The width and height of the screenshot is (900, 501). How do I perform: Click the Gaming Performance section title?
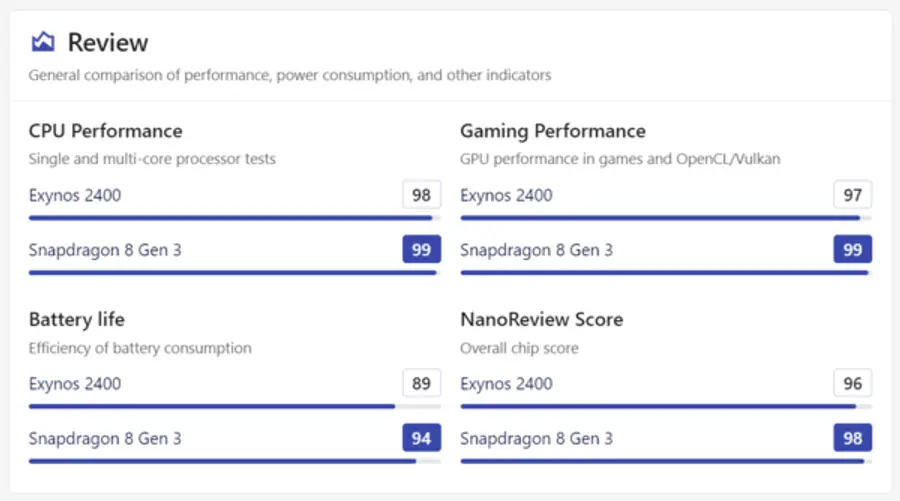click(553, 131)
